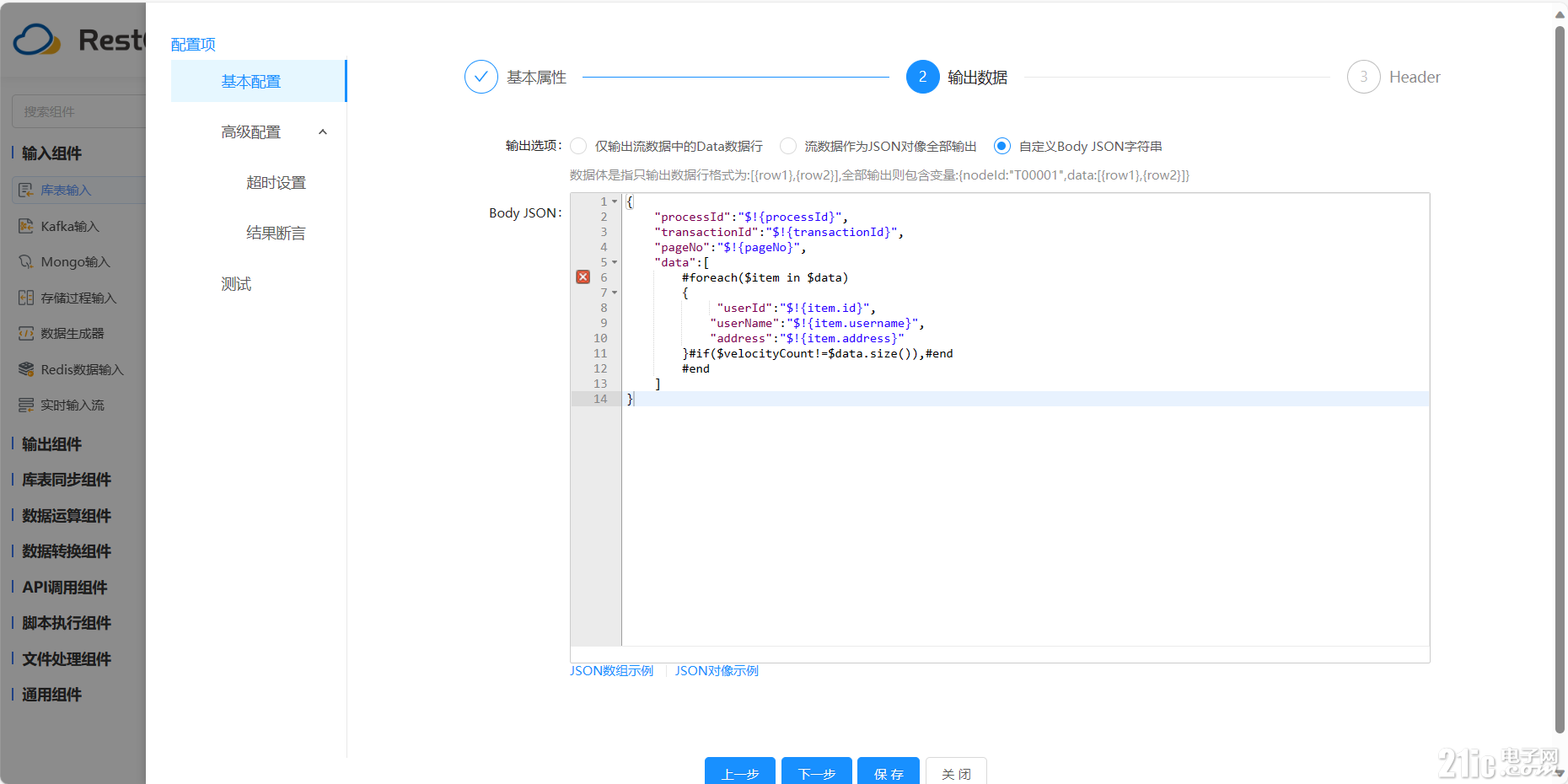Open the JSON对像示例 link
1568x784 pixels.
717,670
